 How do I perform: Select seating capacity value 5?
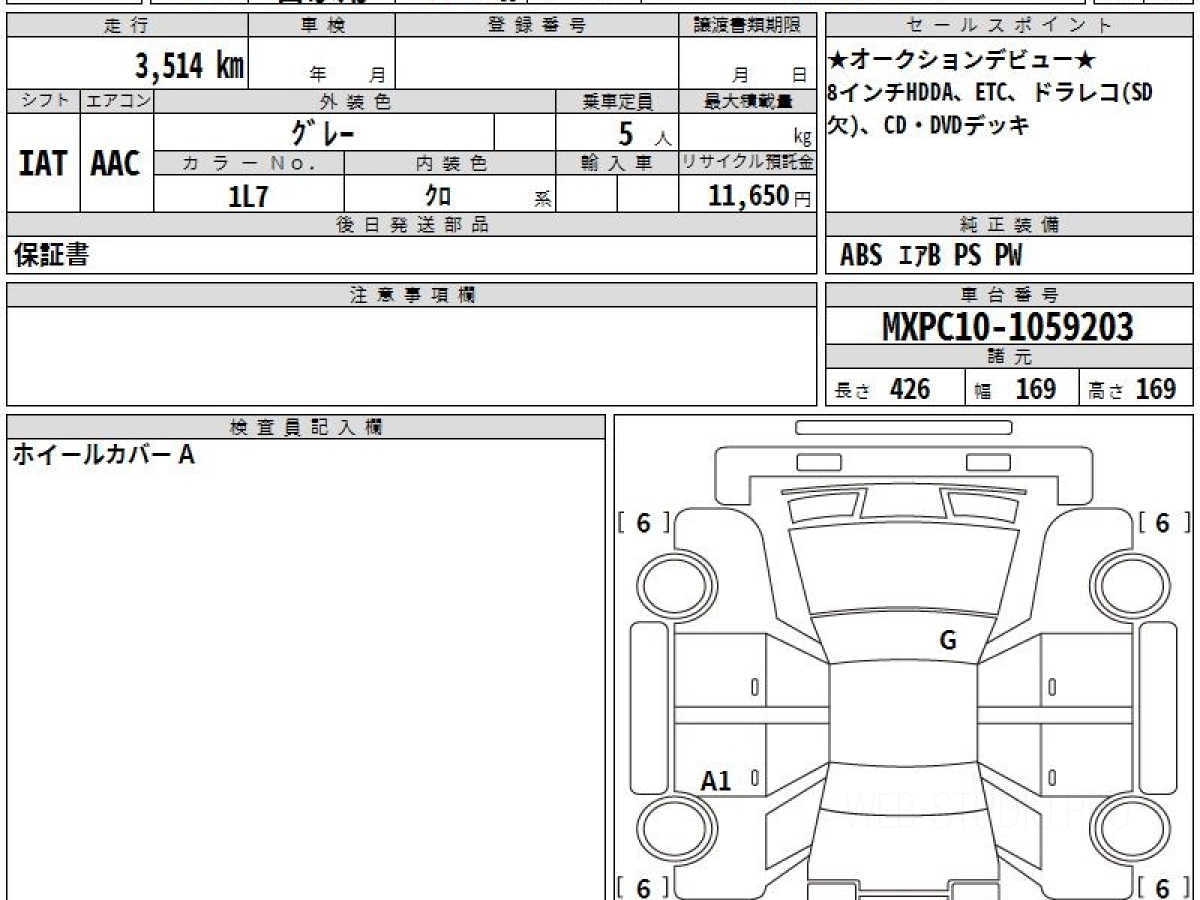(628, 132)
